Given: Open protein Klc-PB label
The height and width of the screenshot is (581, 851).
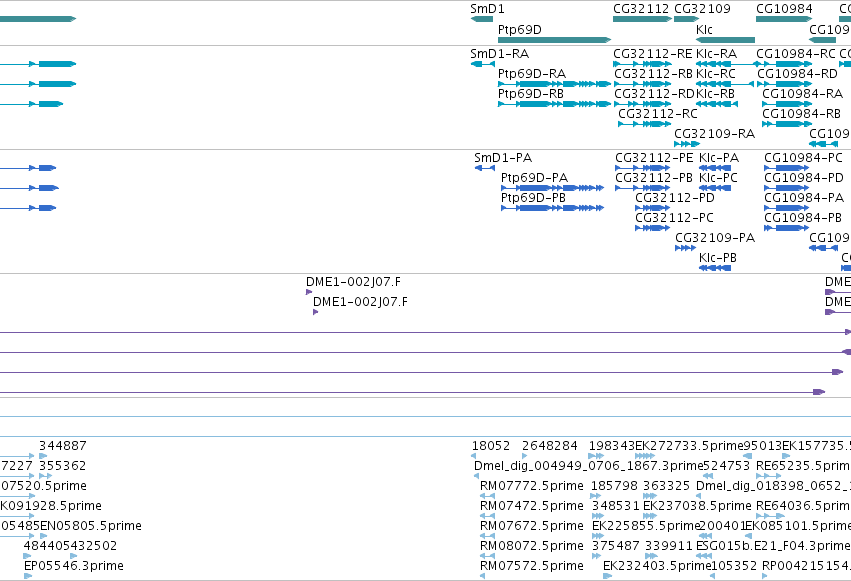Looking at the screenshot, I should click(717, 258).
